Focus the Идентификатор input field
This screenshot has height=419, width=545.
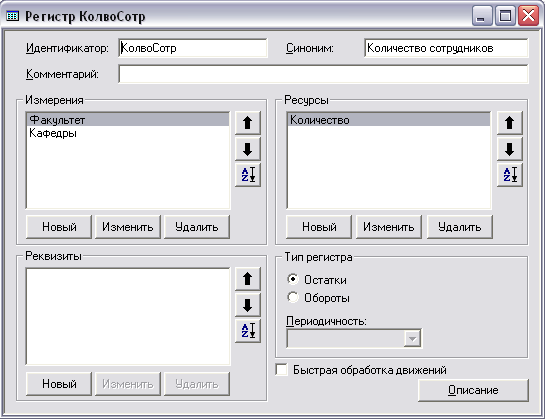point(193,48)
